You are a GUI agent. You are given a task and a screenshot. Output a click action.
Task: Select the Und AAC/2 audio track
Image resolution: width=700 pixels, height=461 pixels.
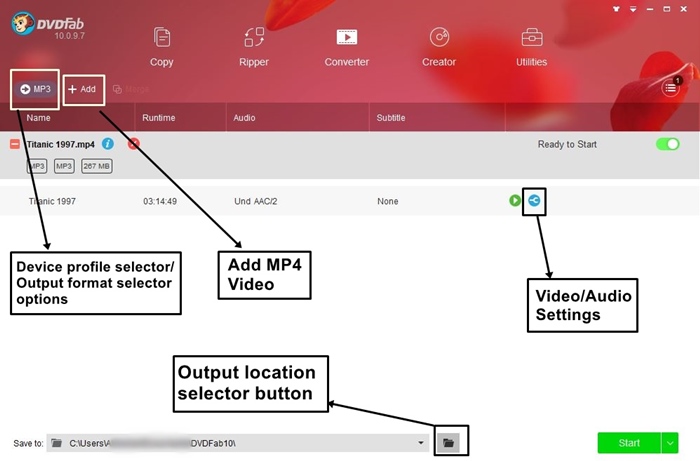[x=255, y=201]
